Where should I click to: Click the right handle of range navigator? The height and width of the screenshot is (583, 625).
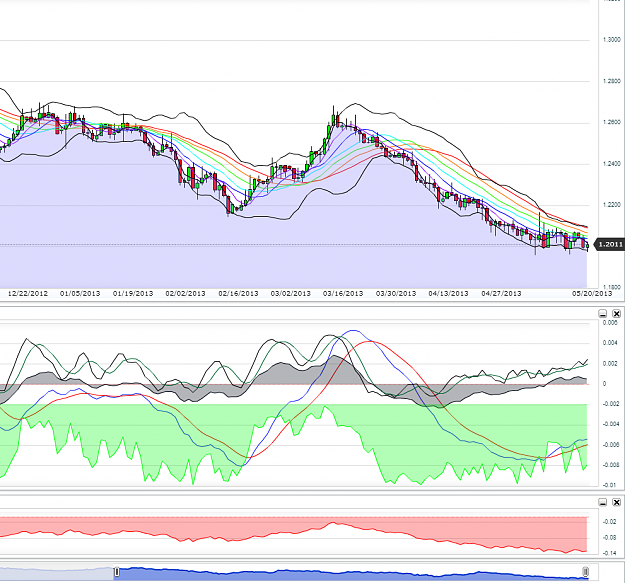click(x=585, y=572)
